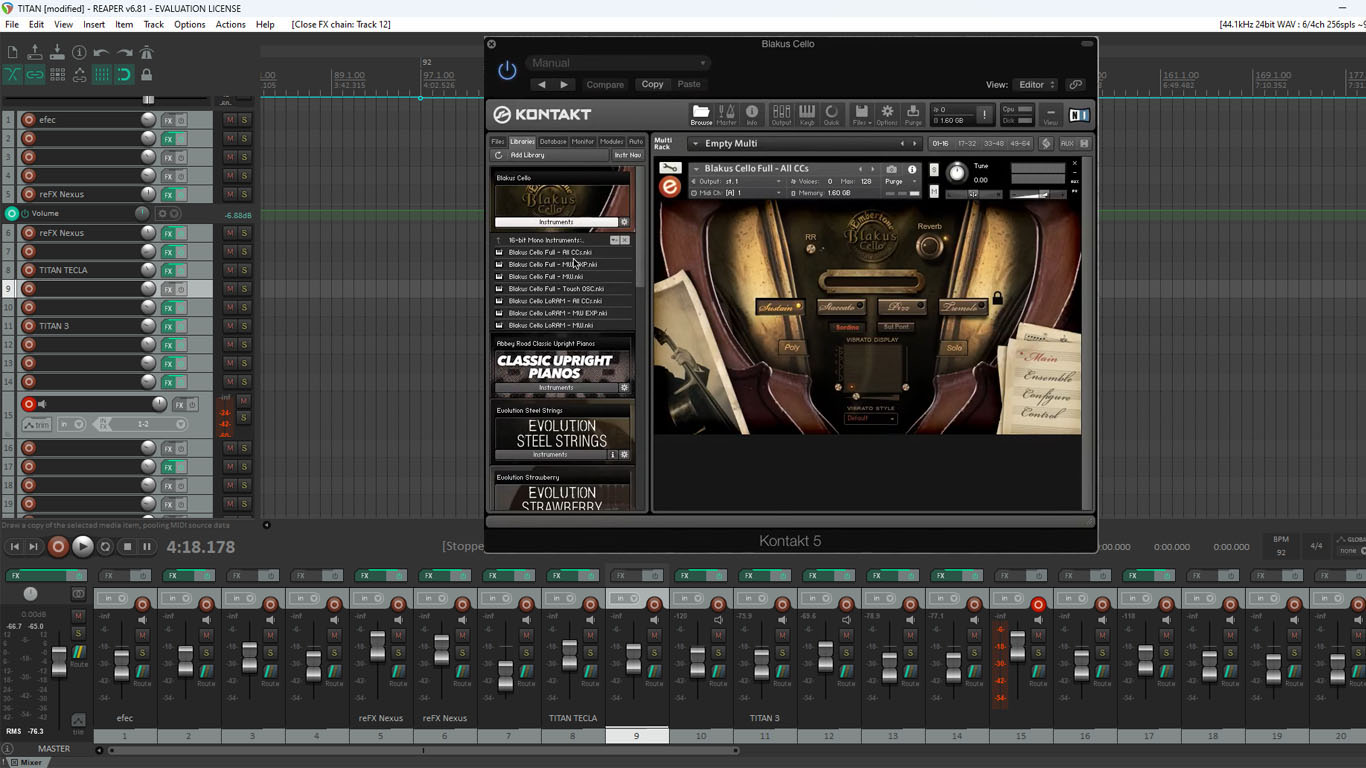Click the gear icon in Blakus Cello library
This screenshot has width=1366, height=768.
[x=624, y=222]
